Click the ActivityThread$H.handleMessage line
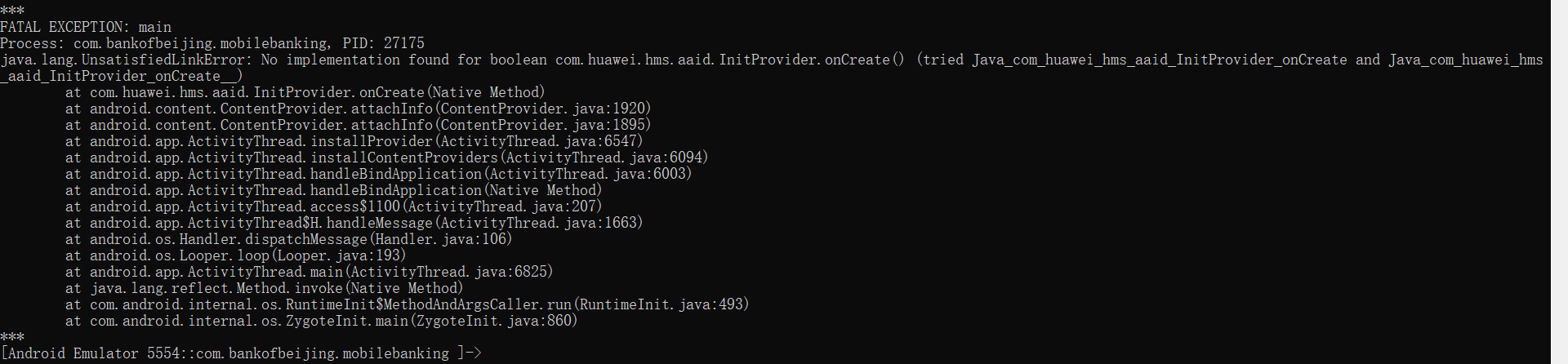Viewport: 1568px width, 364px height. tap(354, 223)
